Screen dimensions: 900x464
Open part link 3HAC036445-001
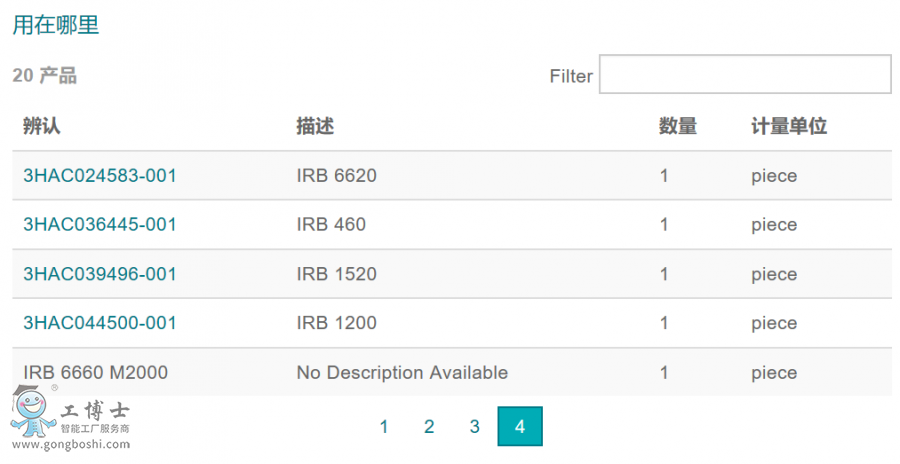pyautogui.click(x=100, y=225)
